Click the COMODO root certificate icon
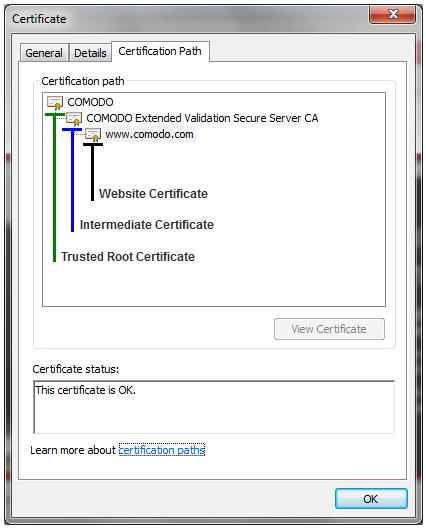The width and height of the screenshot is (426, 528). coord(55,103)
